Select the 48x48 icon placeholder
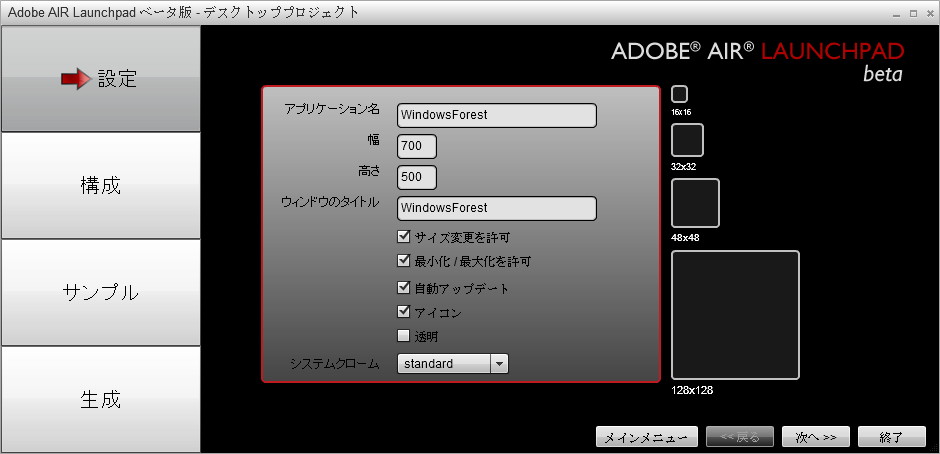The height and width of the screenshot is (454, 940). point(695,203)
